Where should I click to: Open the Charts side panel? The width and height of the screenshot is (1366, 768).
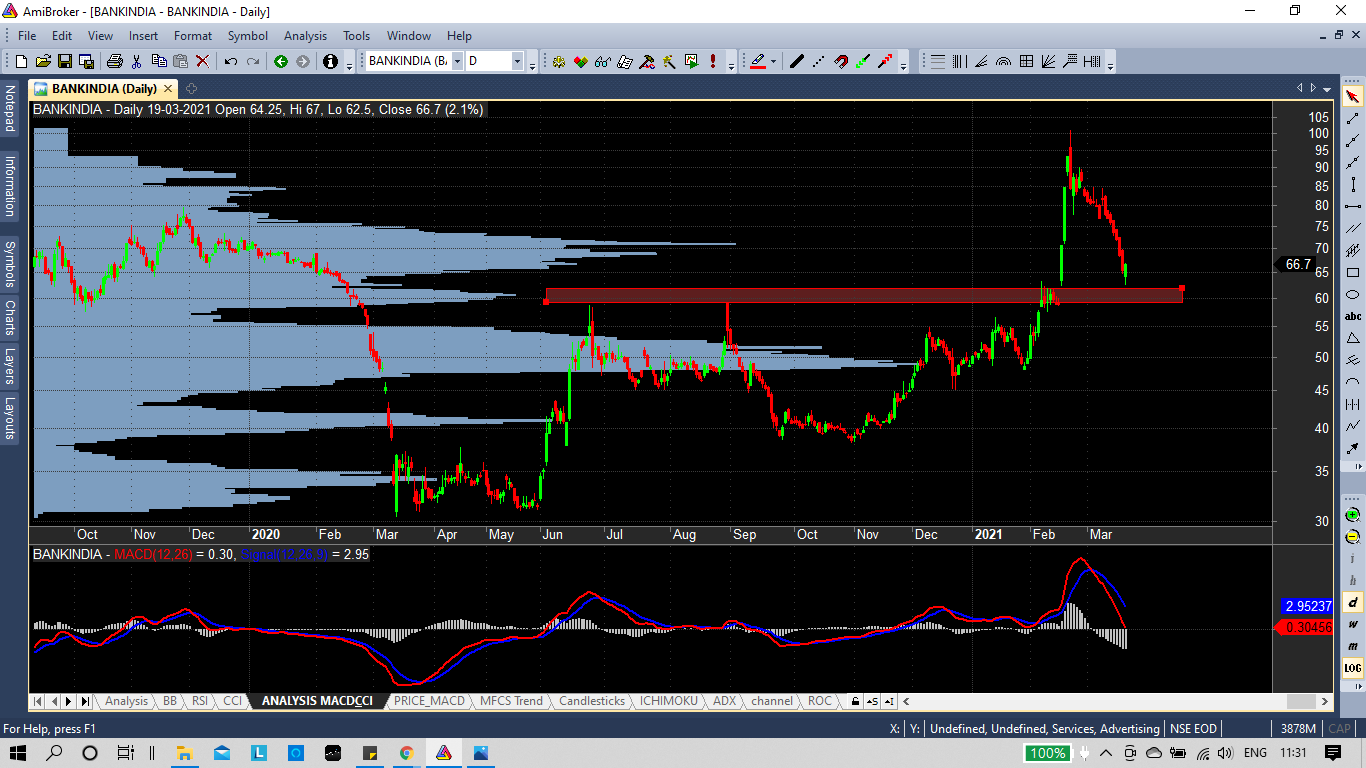pos(10,317)
